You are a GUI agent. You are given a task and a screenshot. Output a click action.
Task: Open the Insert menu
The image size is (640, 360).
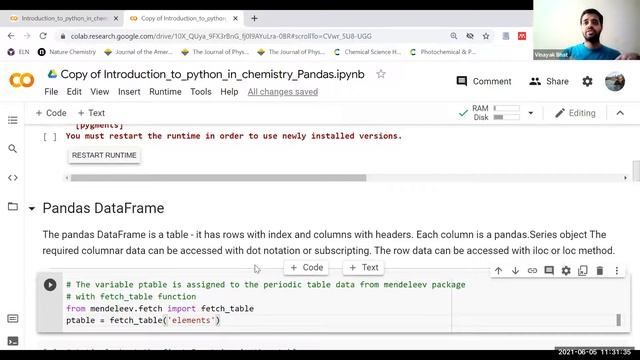129,92
